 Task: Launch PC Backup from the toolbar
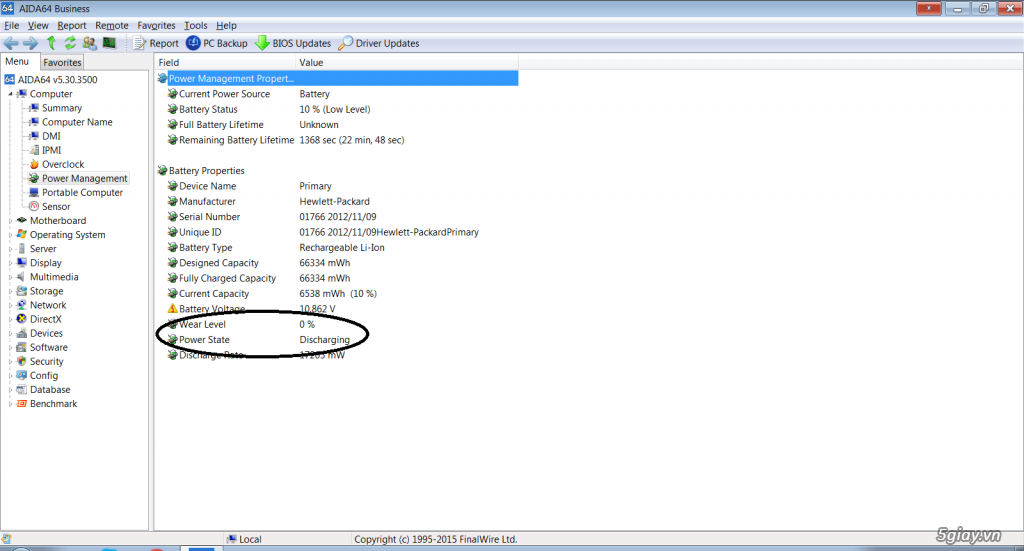(216, 43)
